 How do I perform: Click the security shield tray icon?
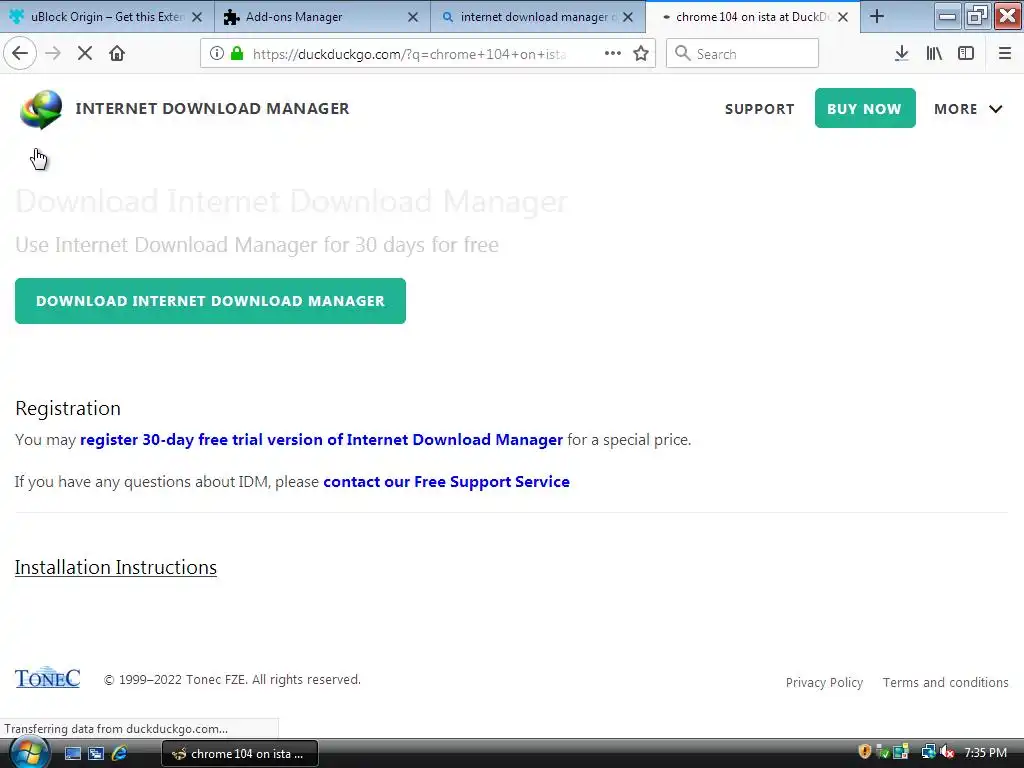[x=865, y=752]
